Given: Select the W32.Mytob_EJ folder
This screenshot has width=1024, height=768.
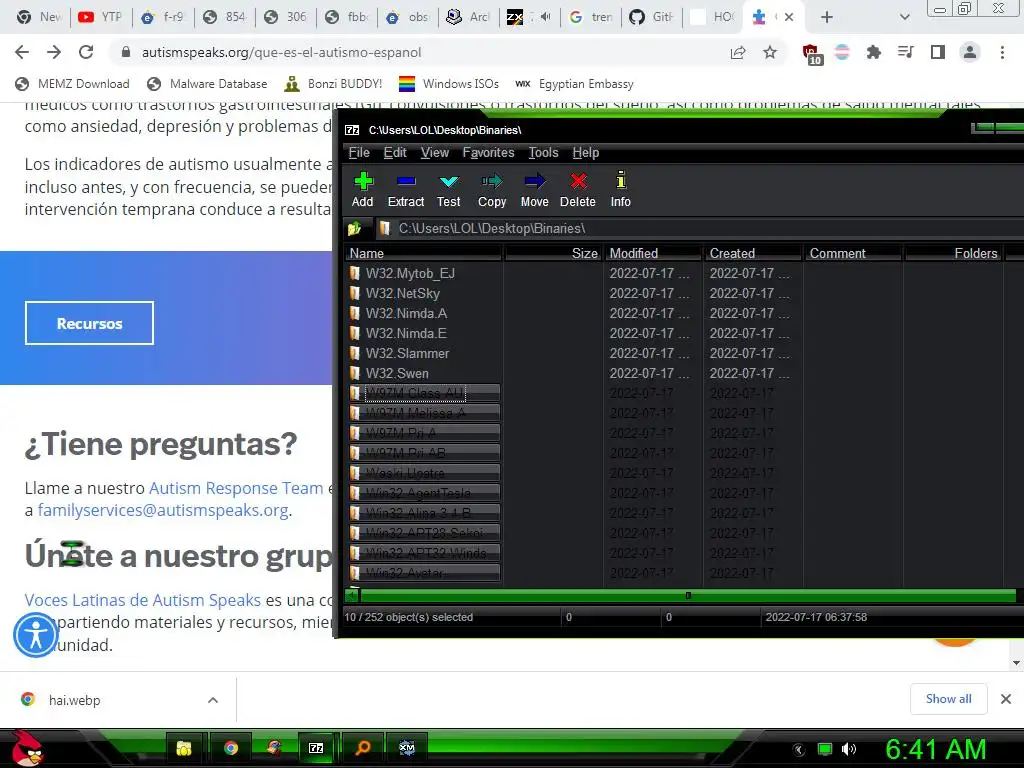Looking at the screenshot, I should (410, 274).
